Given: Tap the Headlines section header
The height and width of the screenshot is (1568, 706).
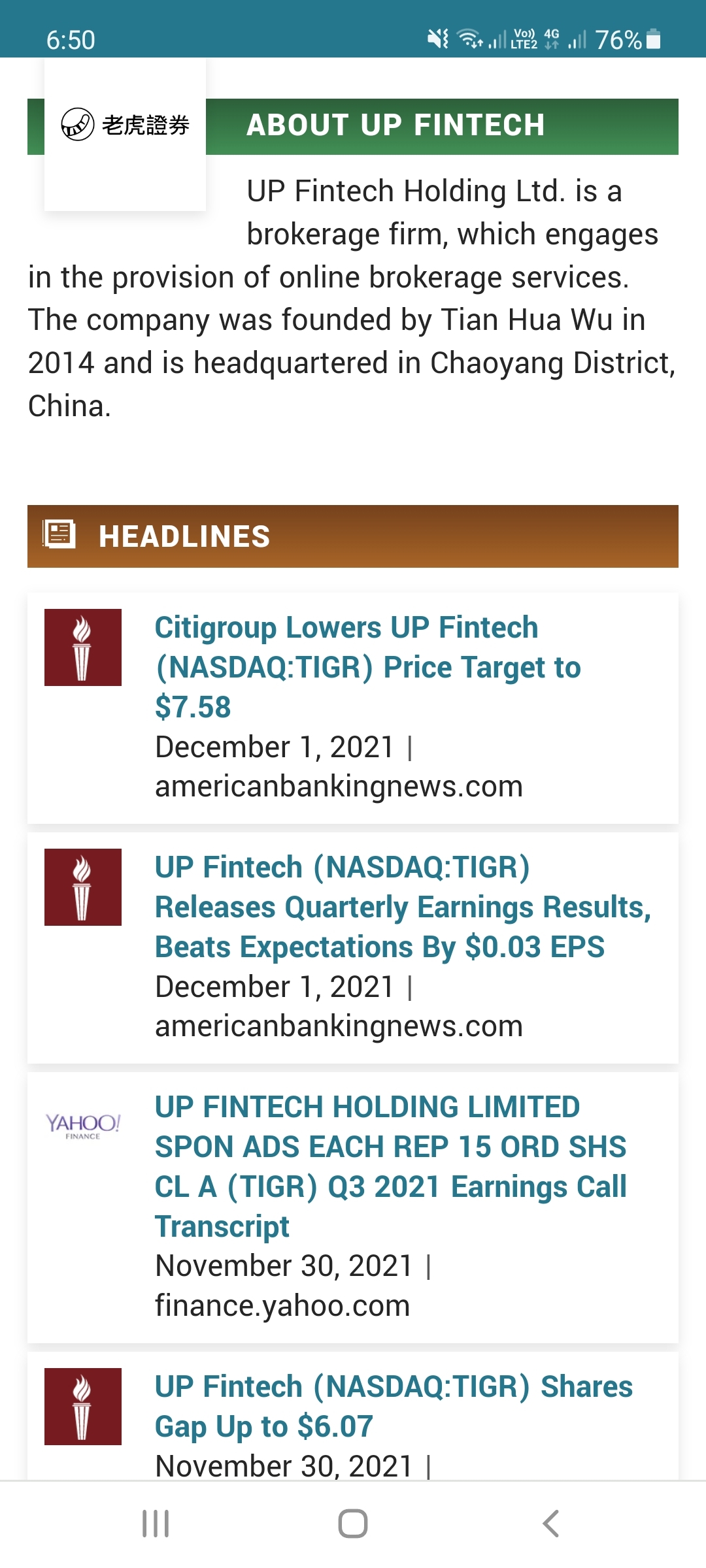Looking at the screenshot, I should pos(353,536).
